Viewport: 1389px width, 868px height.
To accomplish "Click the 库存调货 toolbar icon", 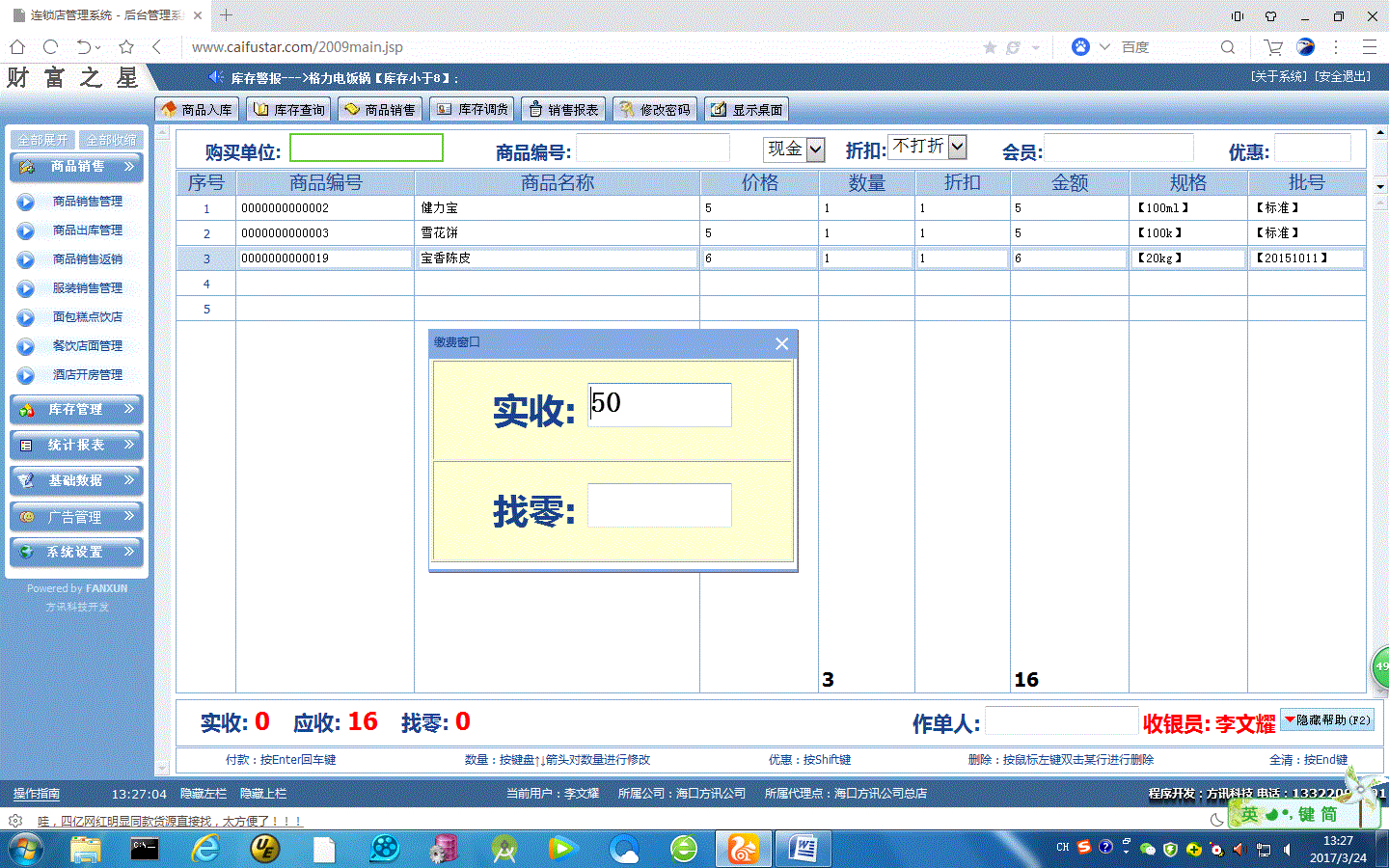I will [x=445, y=110].
